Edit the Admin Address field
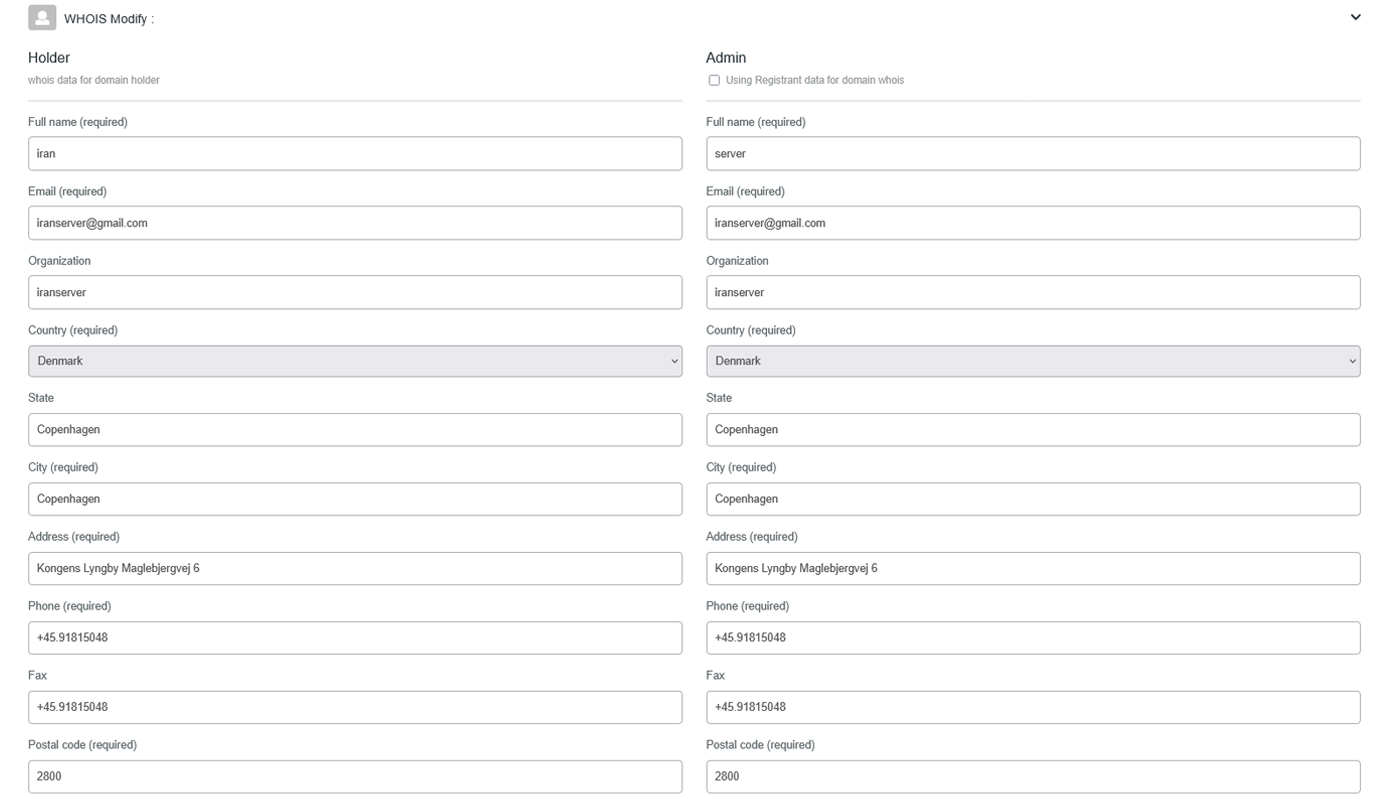Viewport: 1400px width, 799px height. tap(1033, 568)
